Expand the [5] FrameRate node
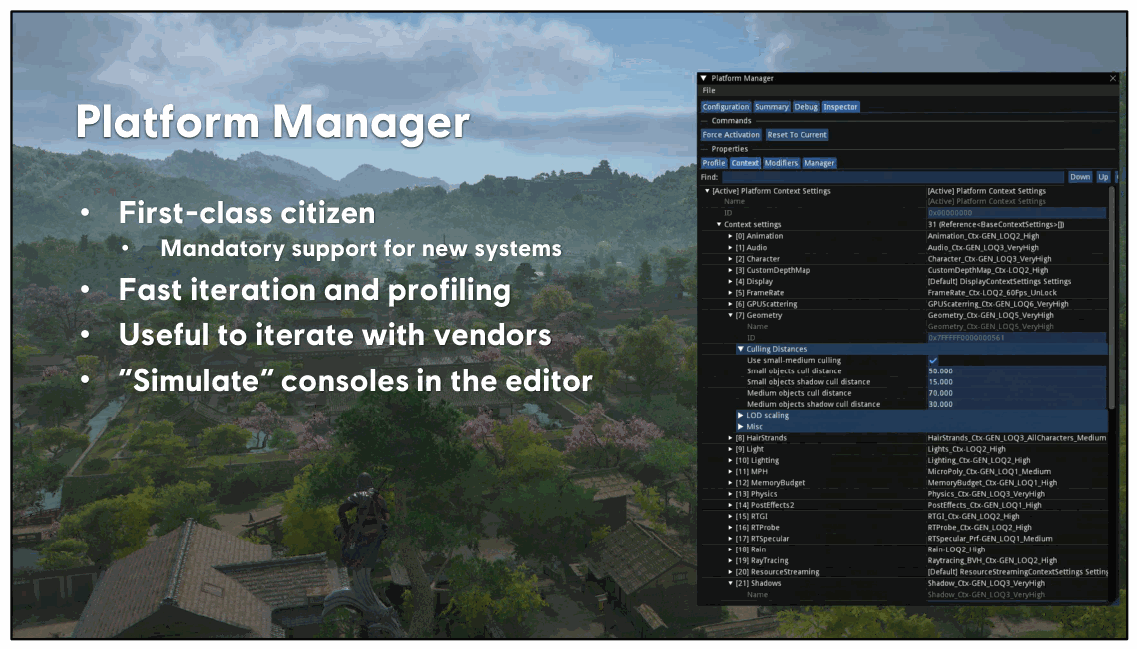Viewport: 1137px width, 649px height. (731, 293)
